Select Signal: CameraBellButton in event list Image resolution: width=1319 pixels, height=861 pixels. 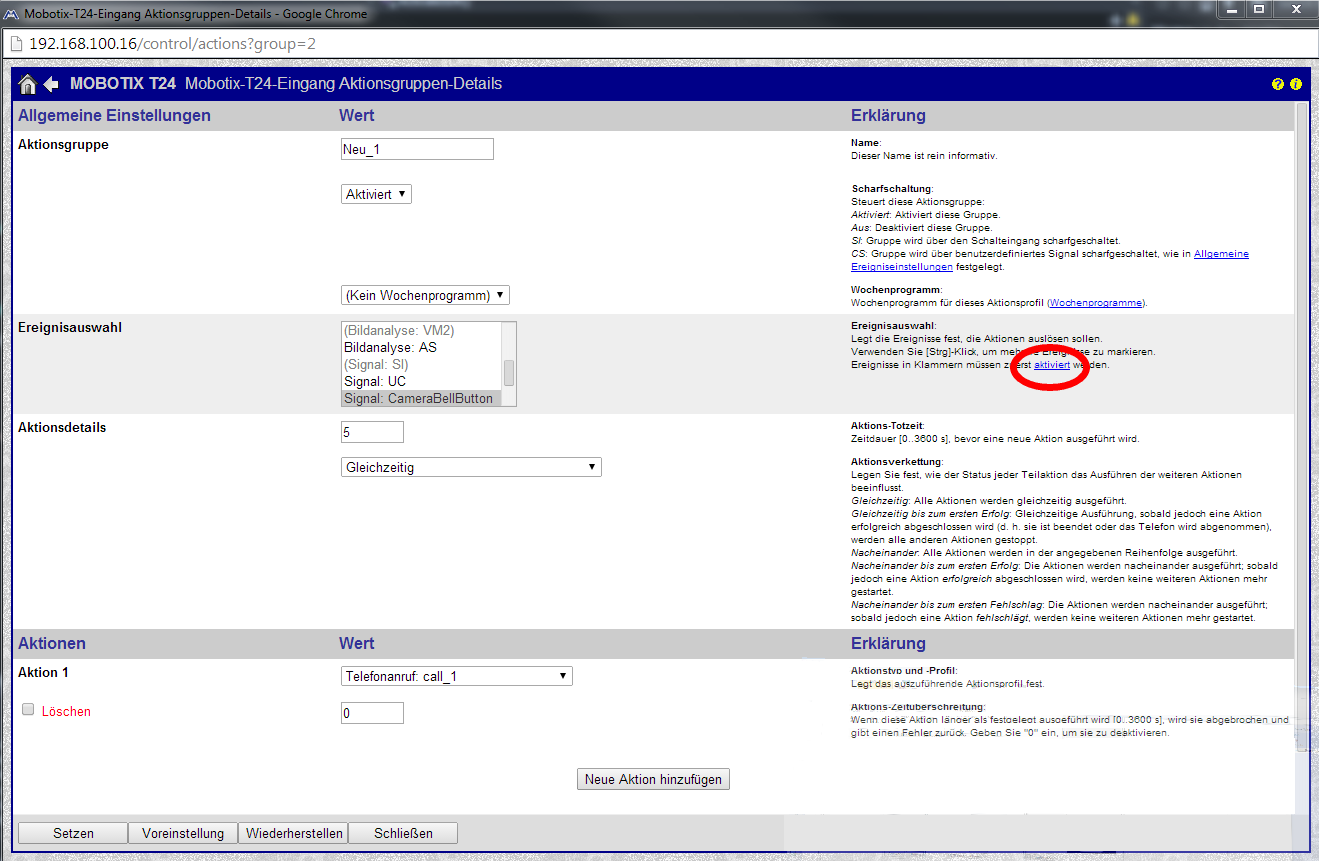pyautogui.click(x=421, y=398)
